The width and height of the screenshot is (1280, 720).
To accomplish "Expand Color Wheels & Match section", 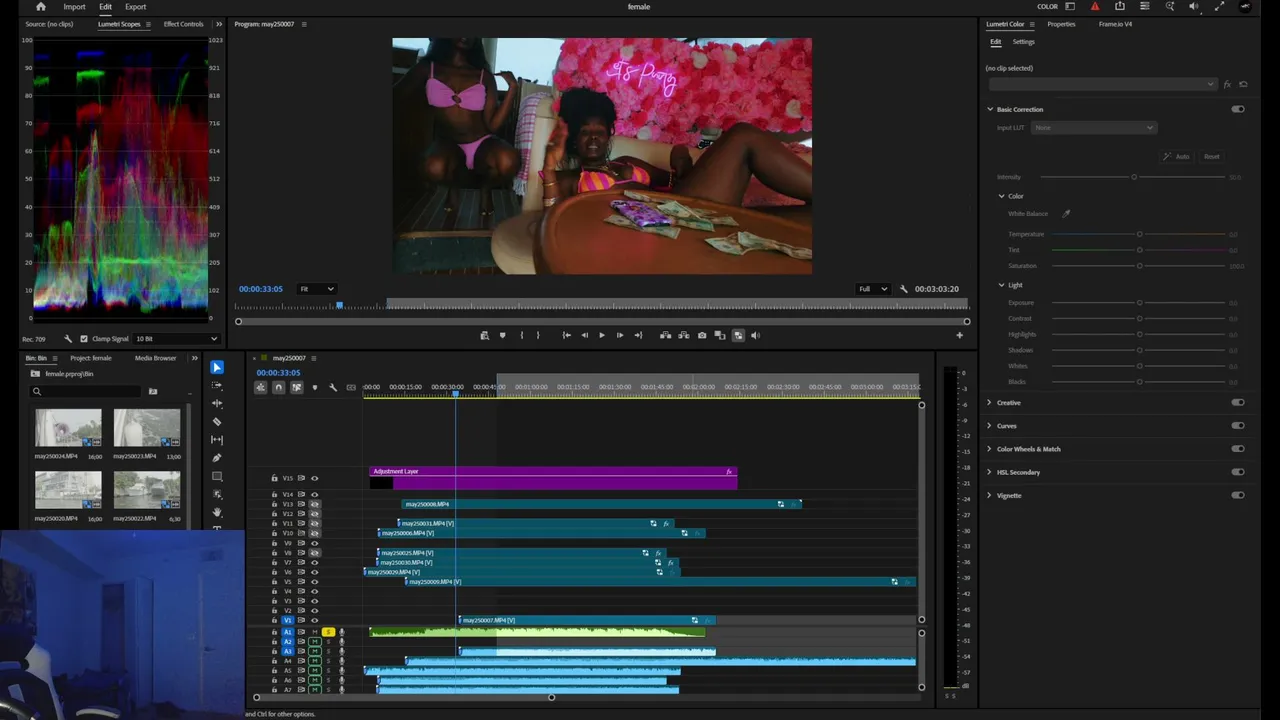I will coord(989,449).
